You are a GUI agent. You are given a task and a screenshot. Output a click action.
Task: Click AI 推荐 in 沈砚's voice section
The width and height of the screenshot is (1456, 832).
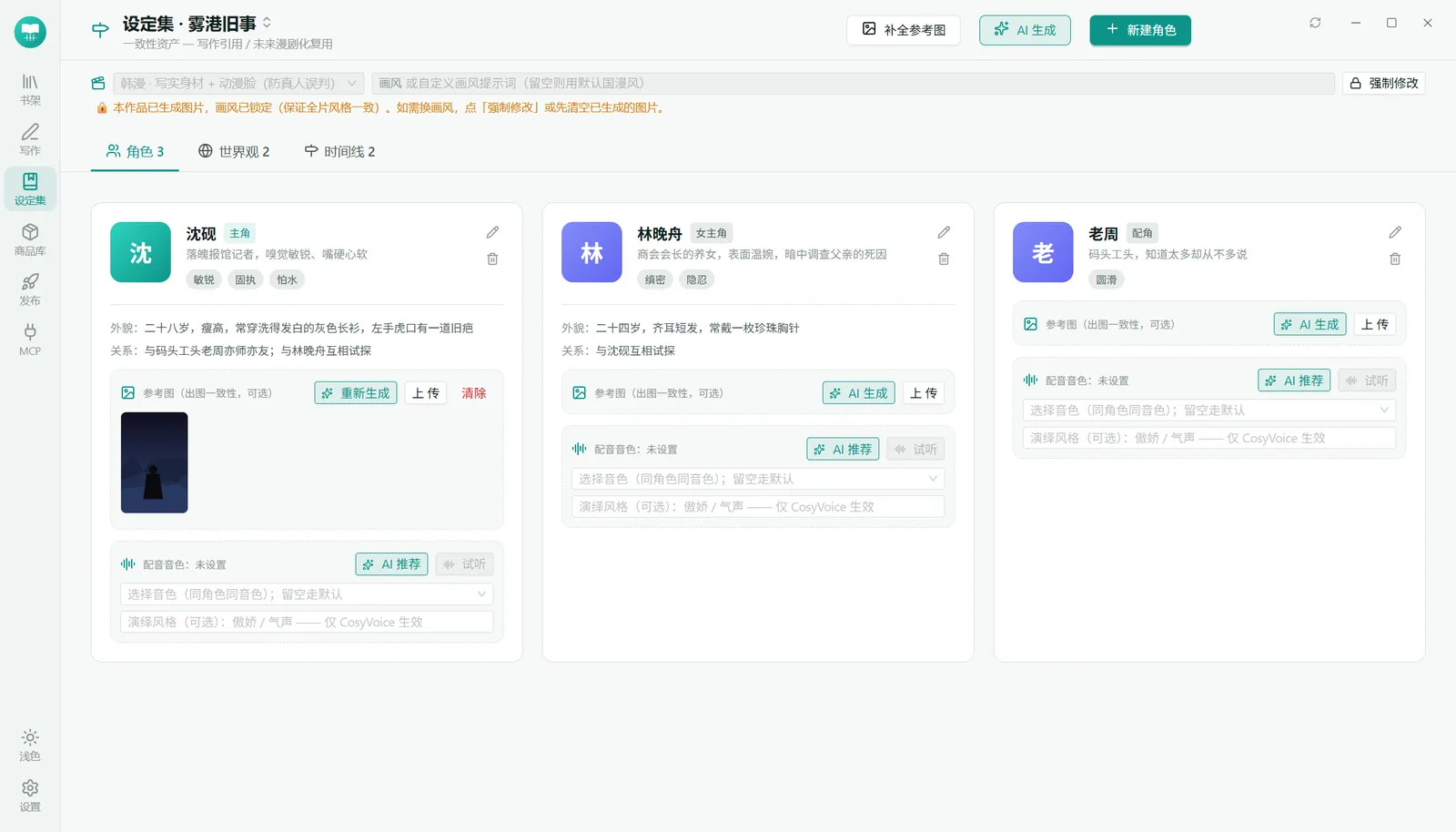pos(391,564)
